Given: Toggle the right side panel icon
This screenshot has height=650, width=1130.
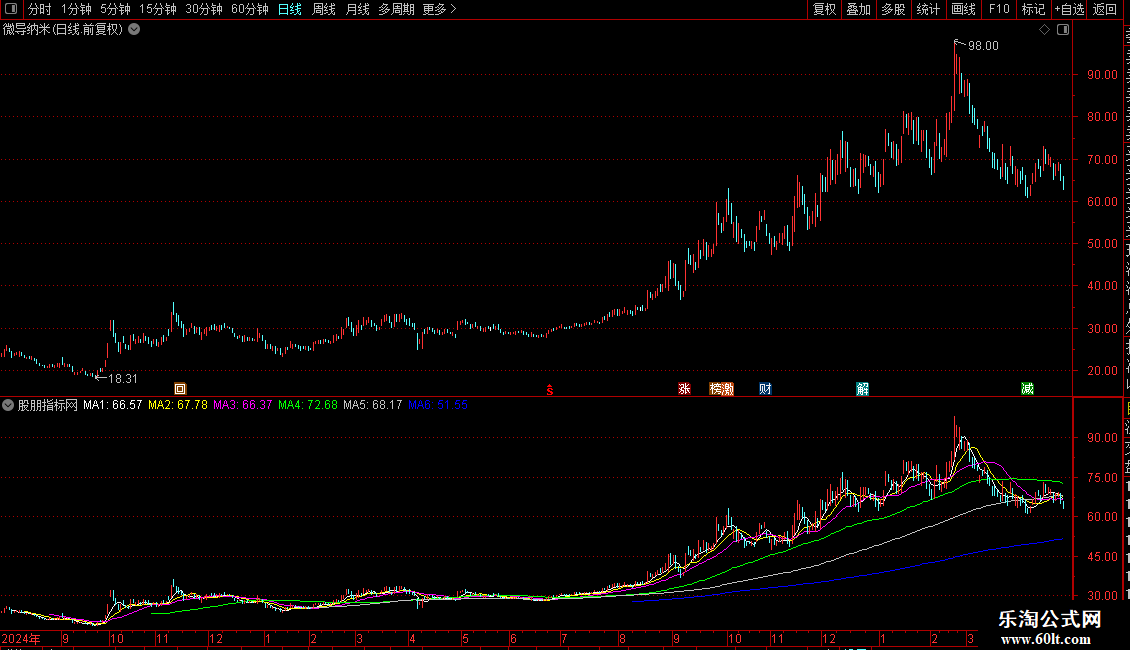Looking at the screenshot, I should (x=1063, y=30).
